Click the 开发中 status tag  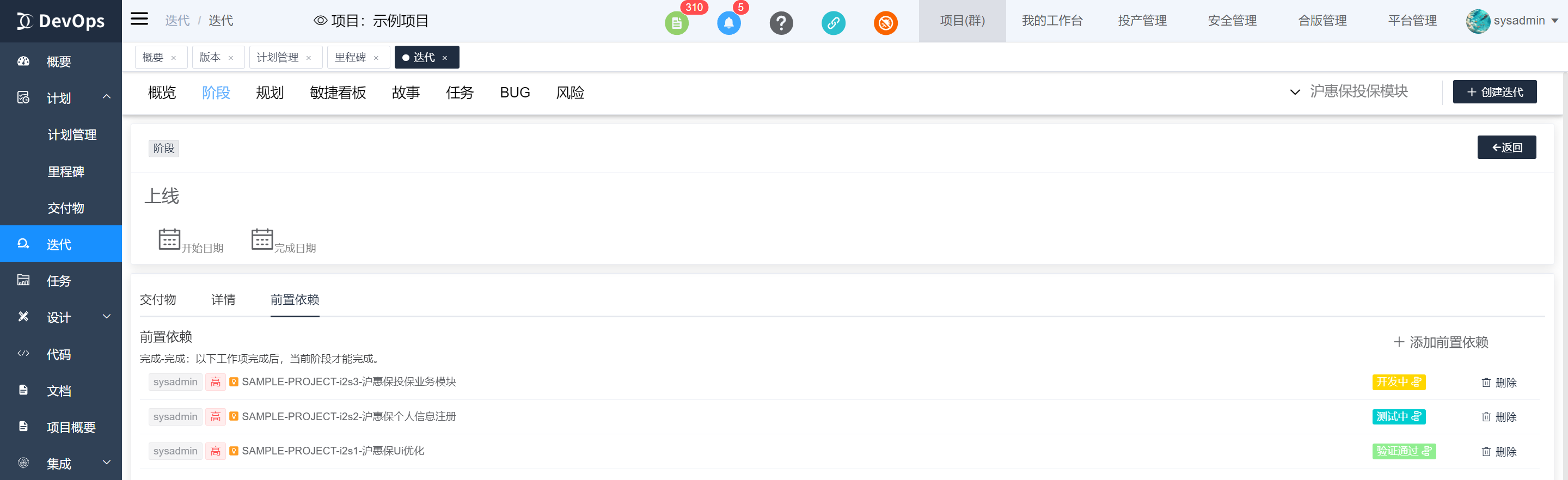[1398, 382]
